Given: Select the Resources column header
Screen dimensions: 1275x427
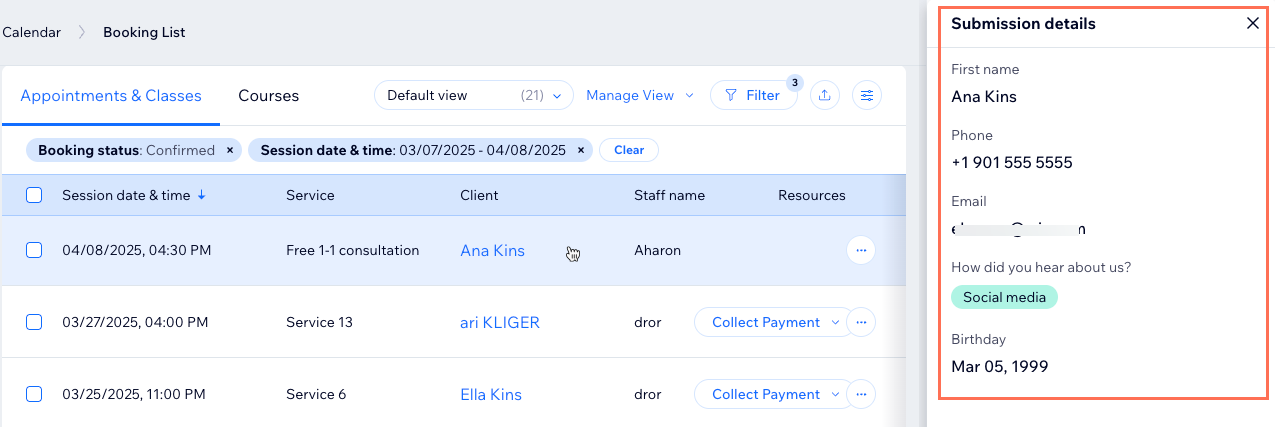Looking at the screenshot, I should point(812,195).
